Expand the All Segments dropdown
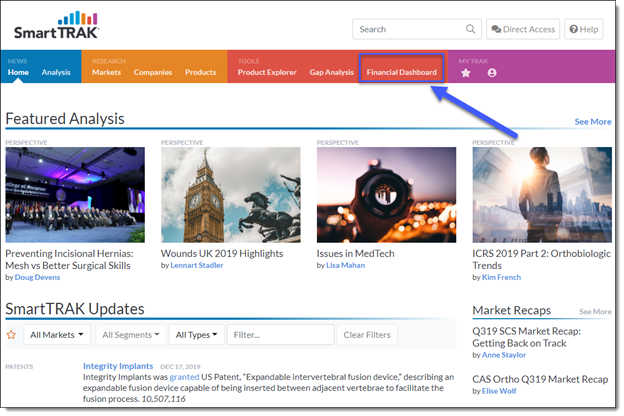Viewport: 624px width, 416px height. pos(131,335)
